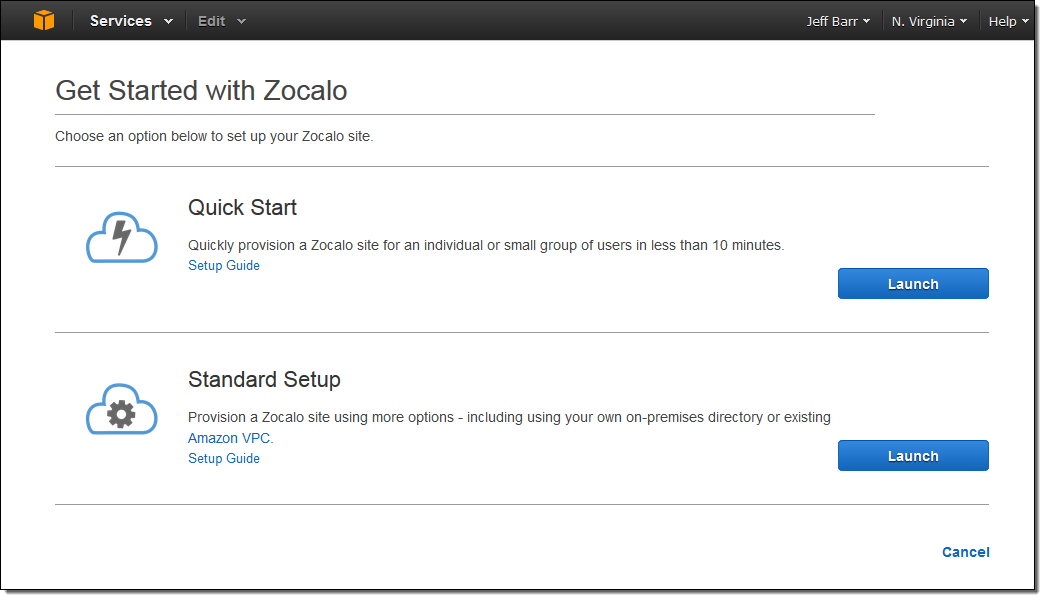Launch the Quick Start setup
Image resolution: width=1045 pixels, height=600 pixels.
pos(912,284)
